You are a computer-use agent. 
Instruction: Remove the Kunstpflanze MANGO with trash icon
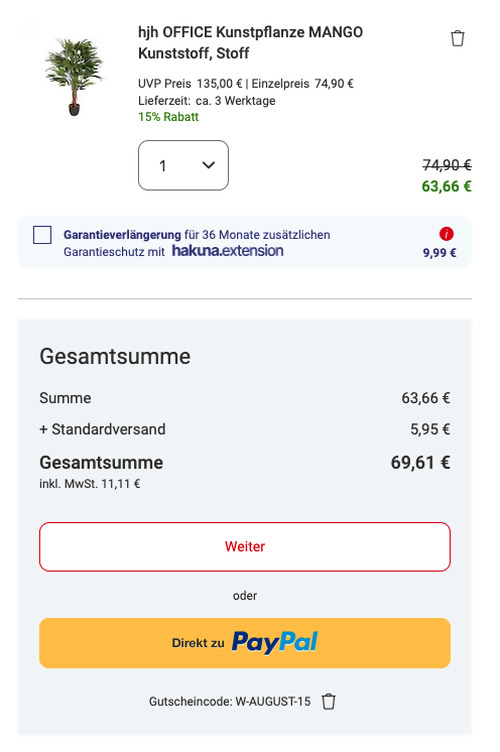click(457, 38)
